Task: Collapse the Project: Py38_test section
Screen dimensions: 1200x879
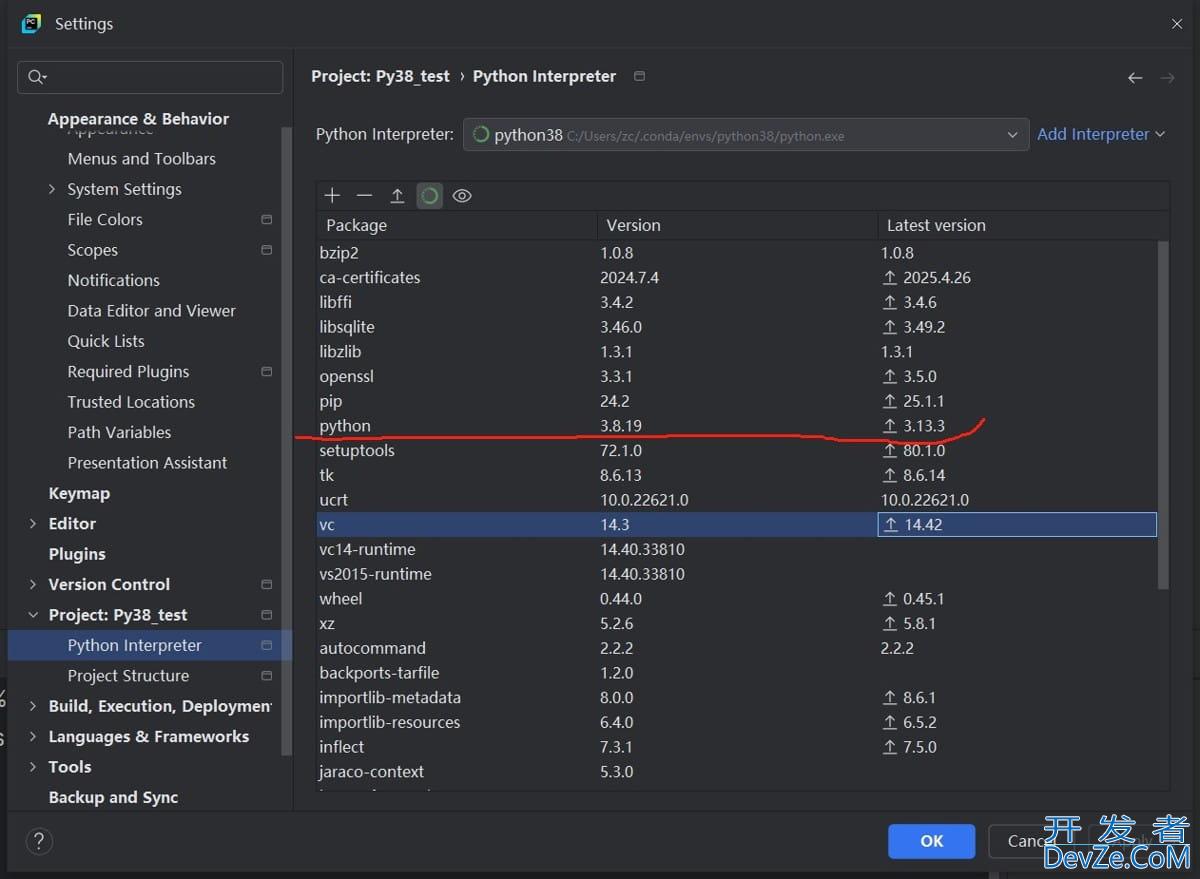Action: click(33, 615)
